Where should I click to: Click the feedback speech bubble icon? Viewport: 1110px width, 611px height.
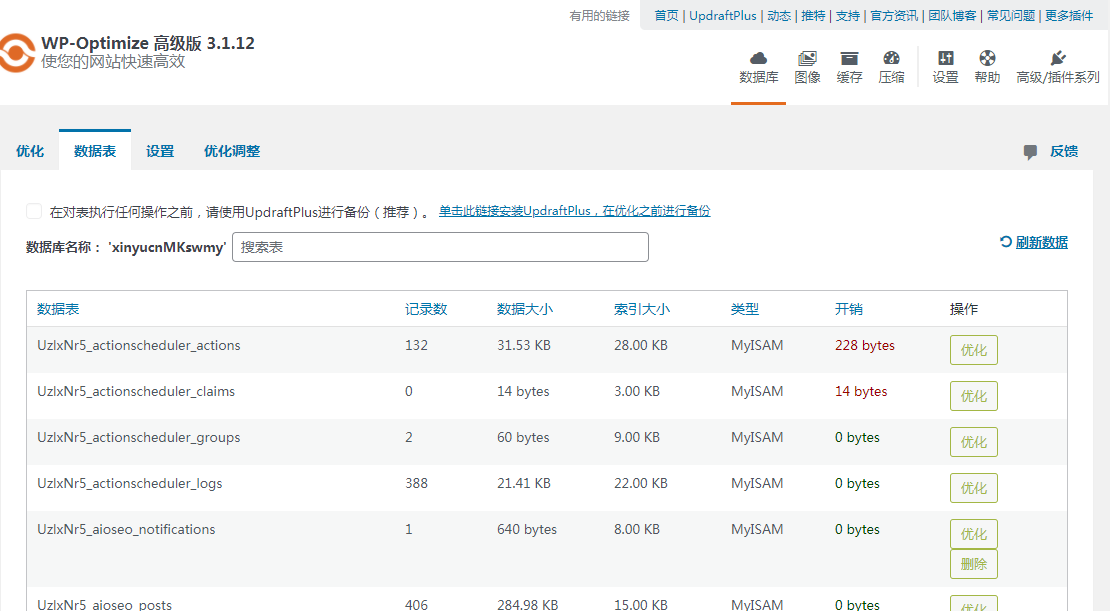tap(1030, 150)
